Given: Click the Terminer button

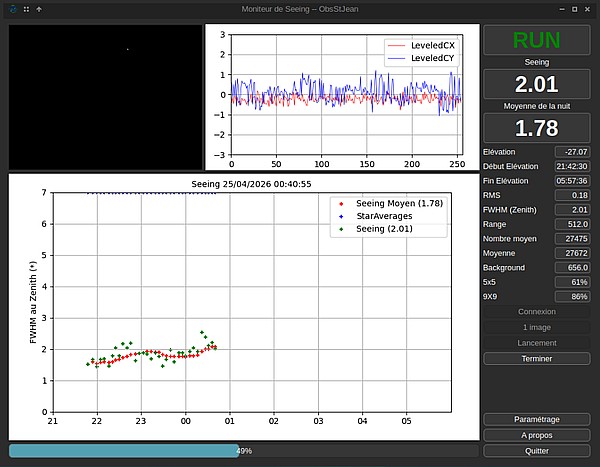Looking at the screenshot, I should click(536, 359).
